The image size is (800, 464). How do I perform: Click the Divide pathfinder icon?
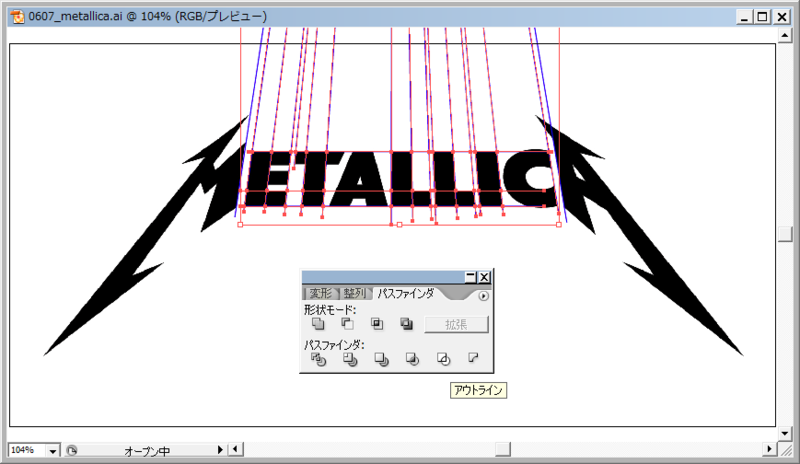(318, 359)
